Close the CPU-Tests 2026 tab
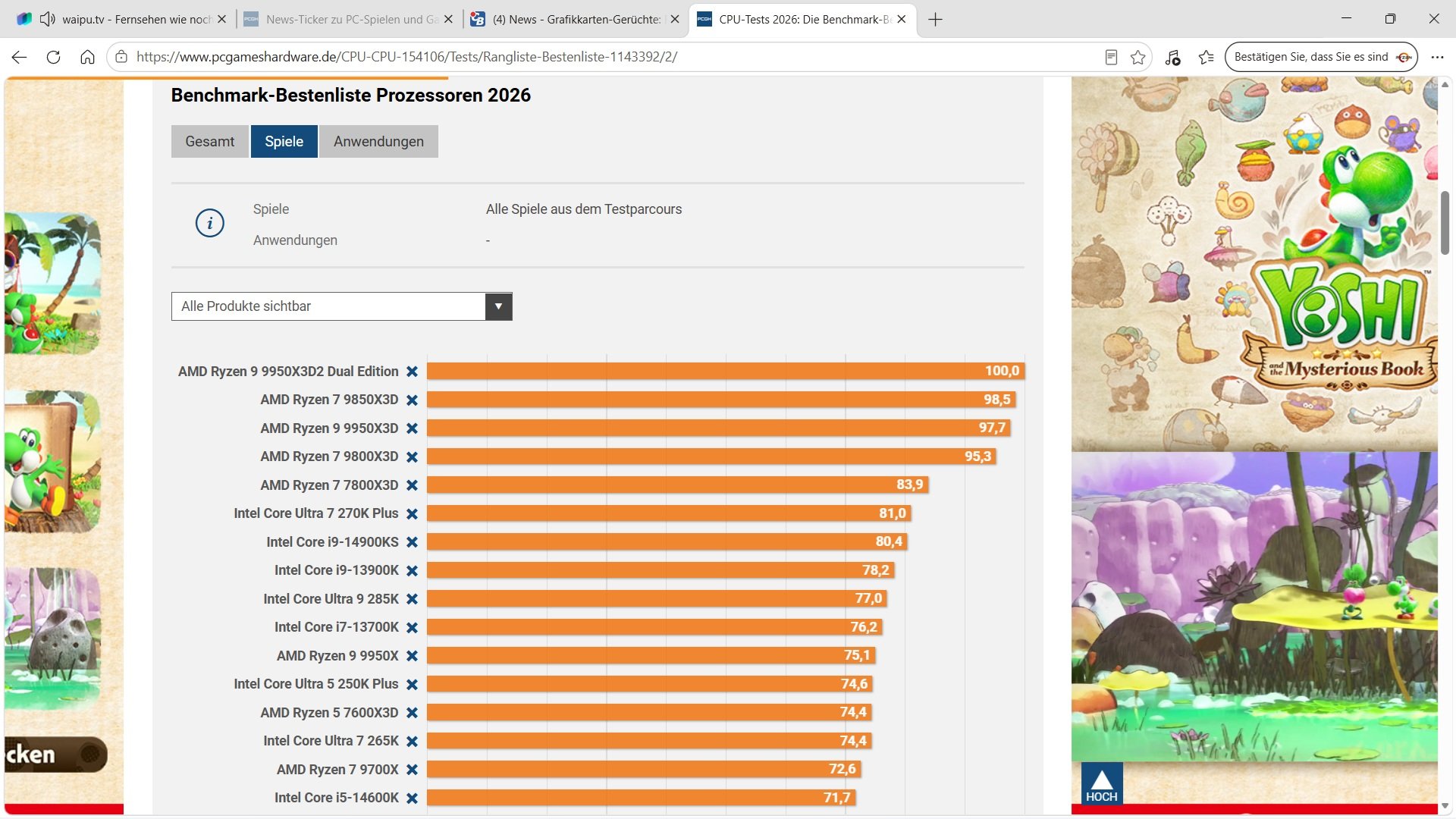 tap(901, 19)
